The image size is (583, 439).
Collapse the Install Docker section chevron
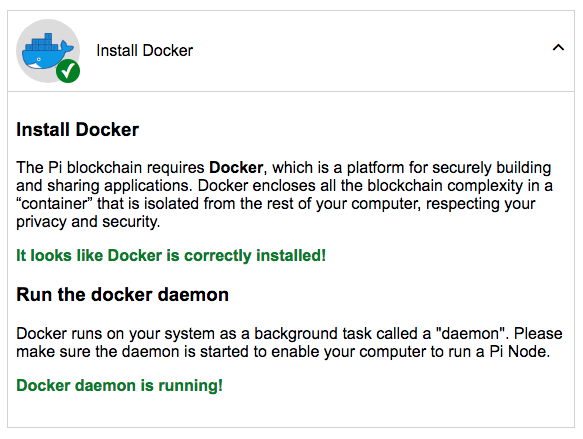click(x=558, y=48)
